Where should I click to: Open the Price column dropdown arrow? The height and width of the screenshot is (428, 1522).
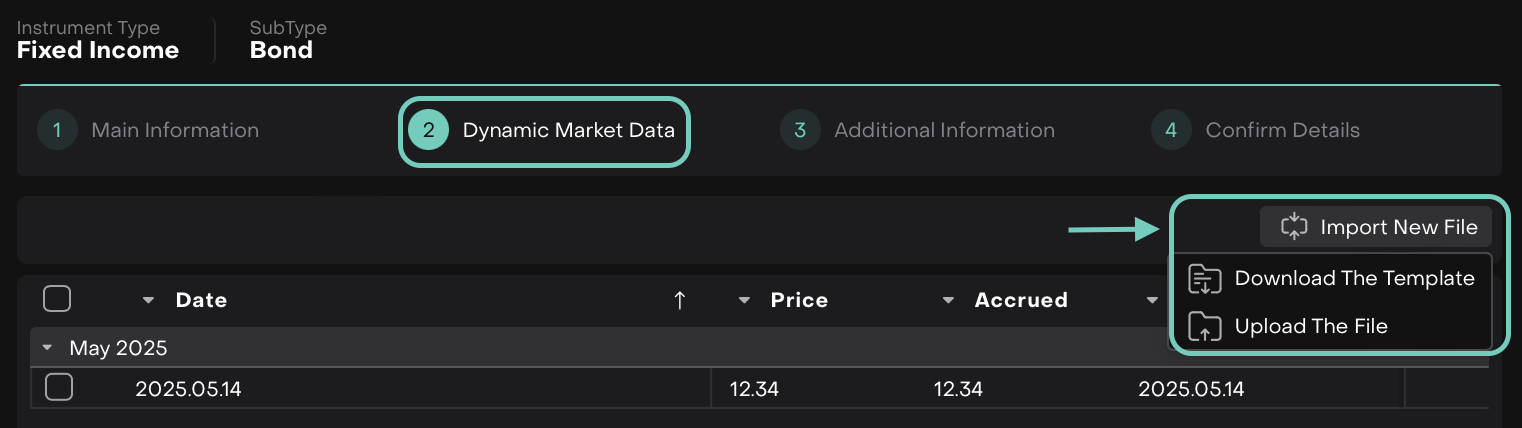[x=744, y=300]
